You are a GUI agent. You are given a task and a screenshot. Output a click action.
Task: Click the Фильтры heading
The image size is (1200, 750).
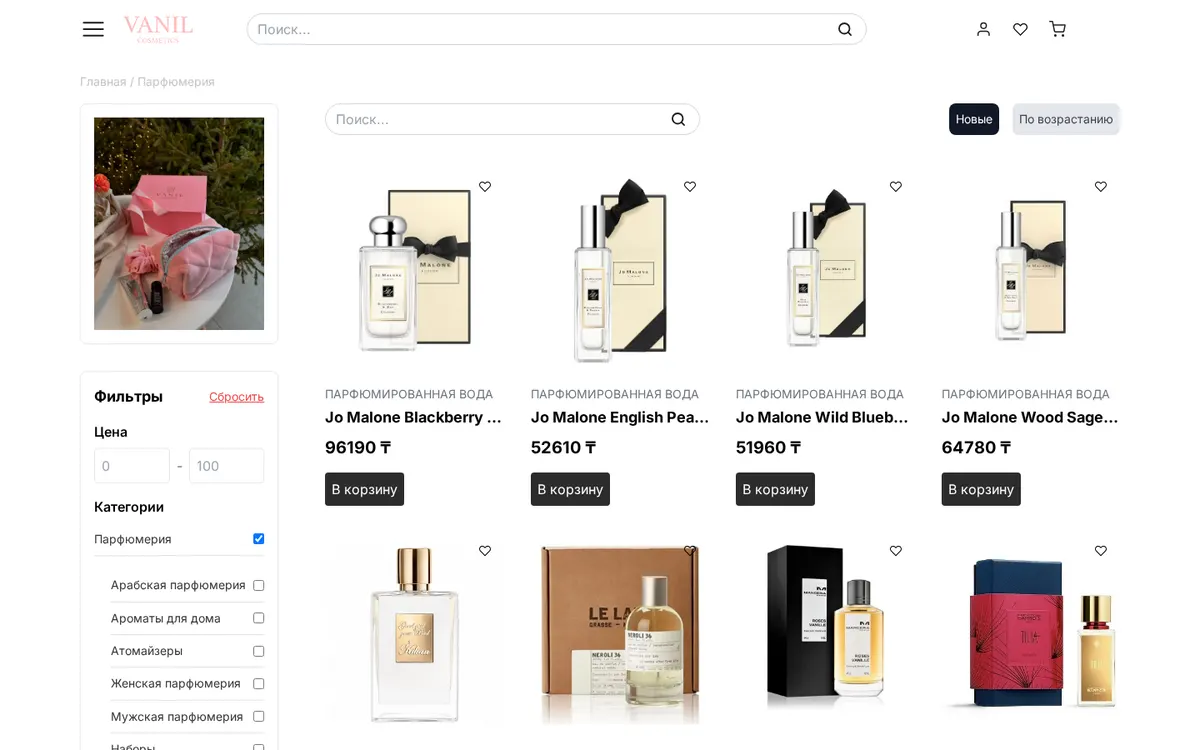coord(128,396)
